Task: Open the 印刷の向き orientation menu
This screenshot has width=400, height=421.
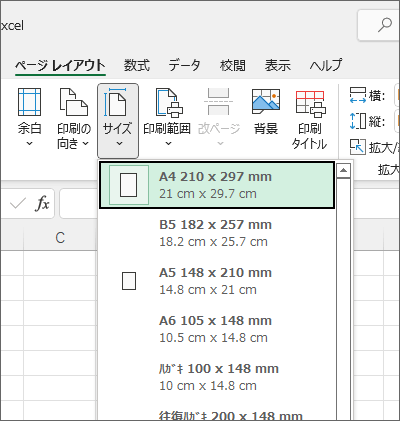Action: coord(74,118)
